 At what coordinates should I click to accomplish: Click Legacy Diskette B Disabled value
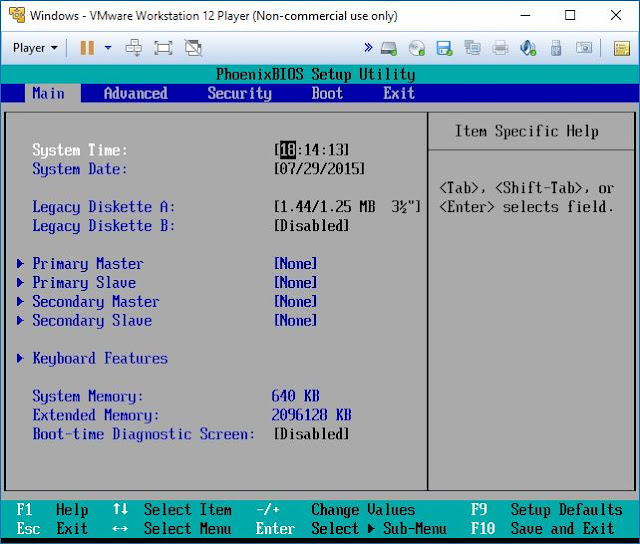point(311,225)
